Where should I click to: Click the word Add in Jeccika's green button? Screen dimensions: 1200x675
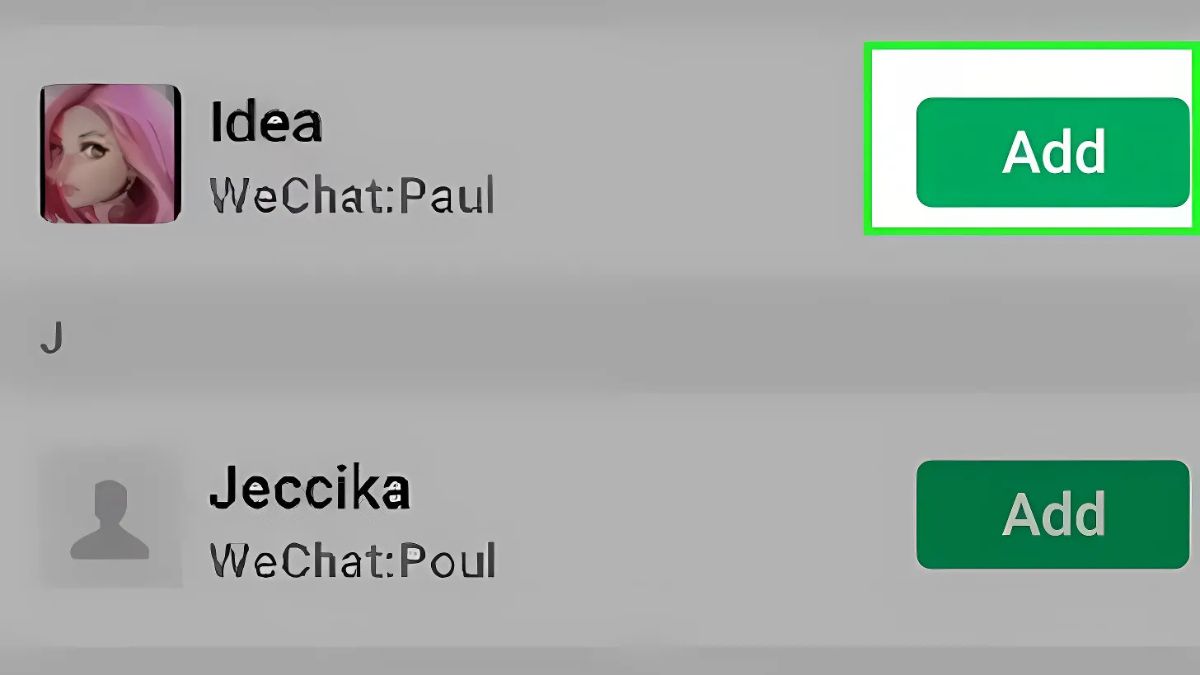pyautogui.click(x=1053, y=515)
